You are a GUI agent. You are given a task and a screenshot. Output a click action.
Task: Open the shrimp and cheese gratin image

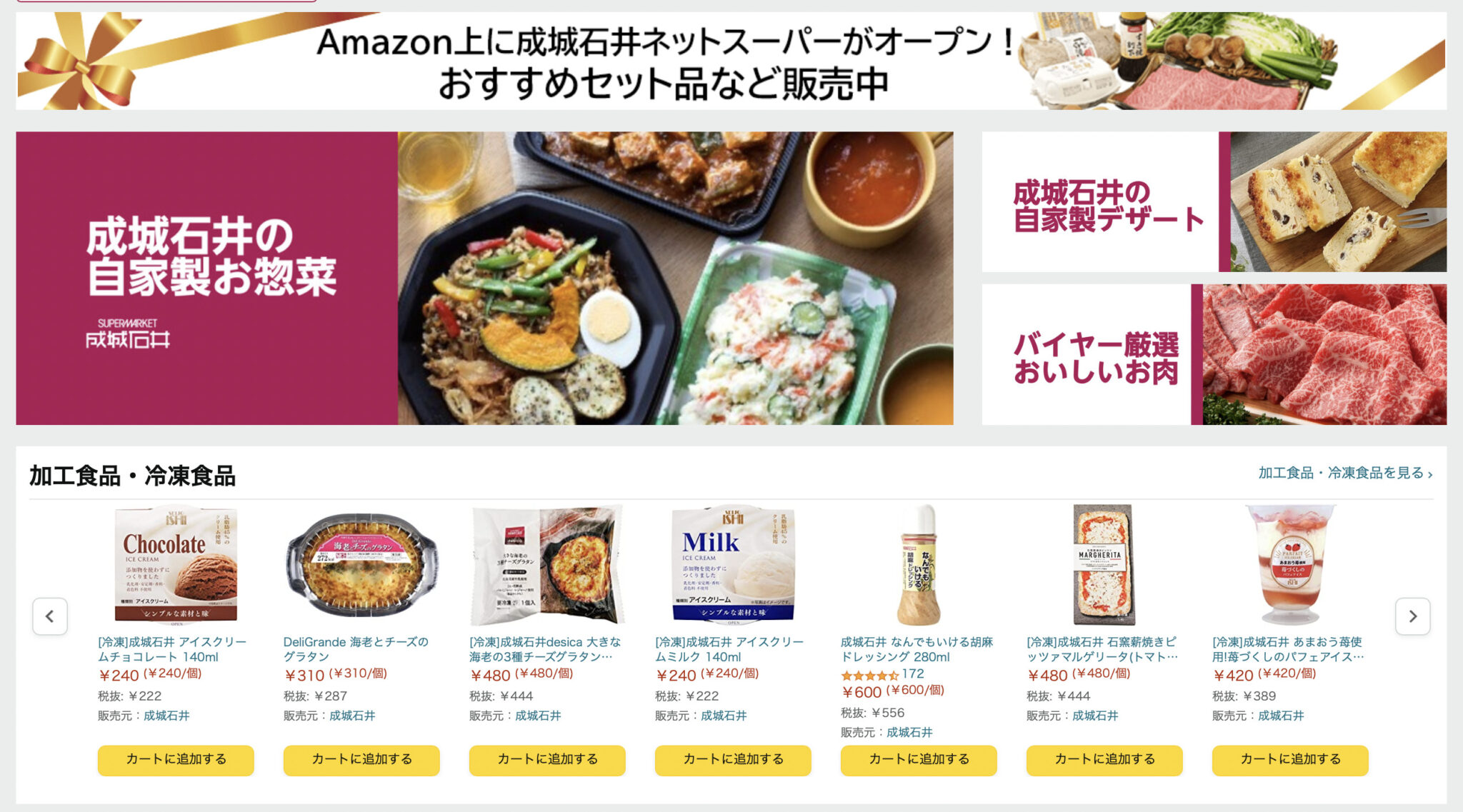[x=361, y=565]
